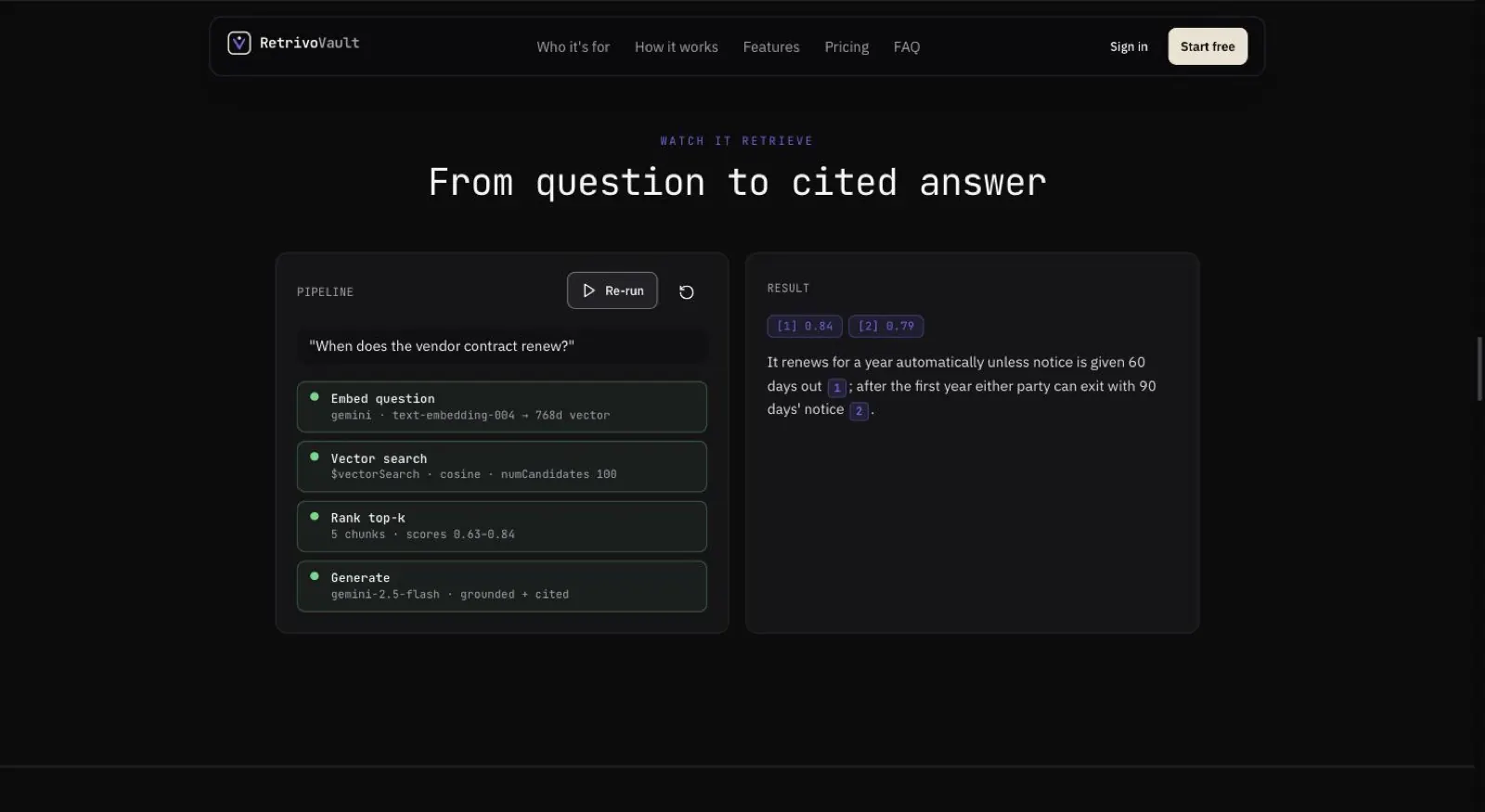This screenshot has width=1485, height=812.
Task: Click the 'From question to cited answer' heading
Action: coord(738,183)
